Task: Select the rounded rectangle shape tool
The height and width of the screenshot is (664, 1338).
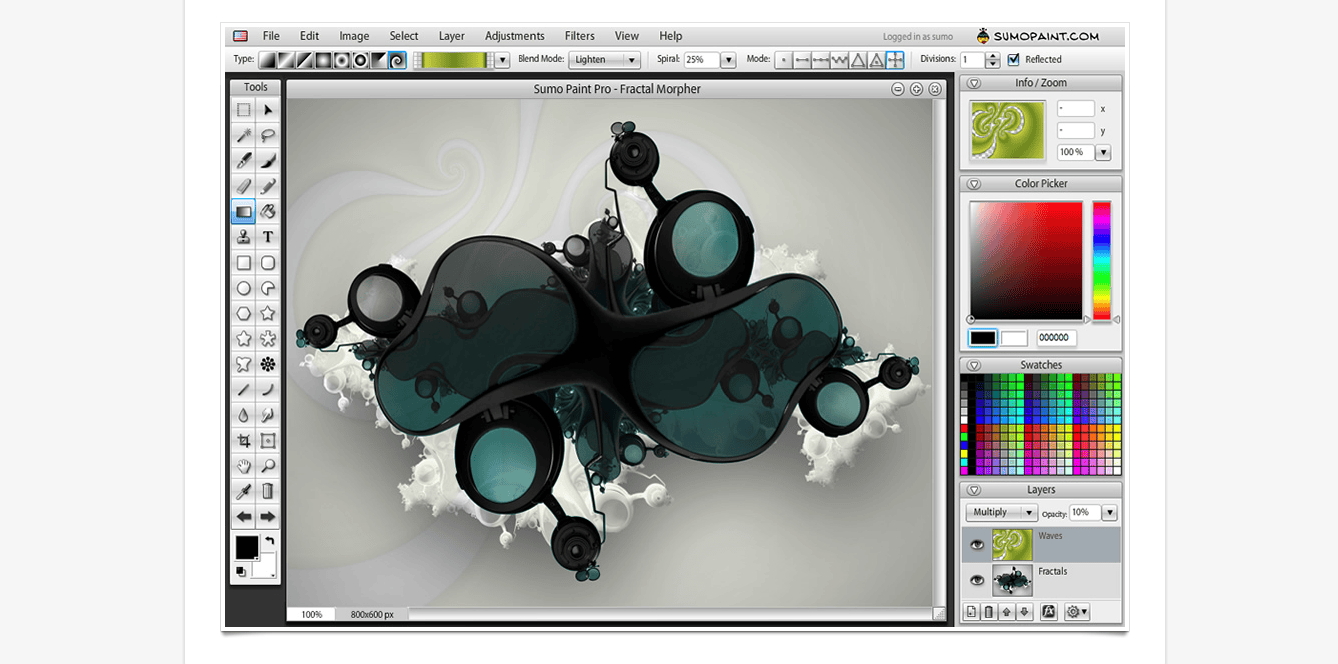Action: coord(268,263)
